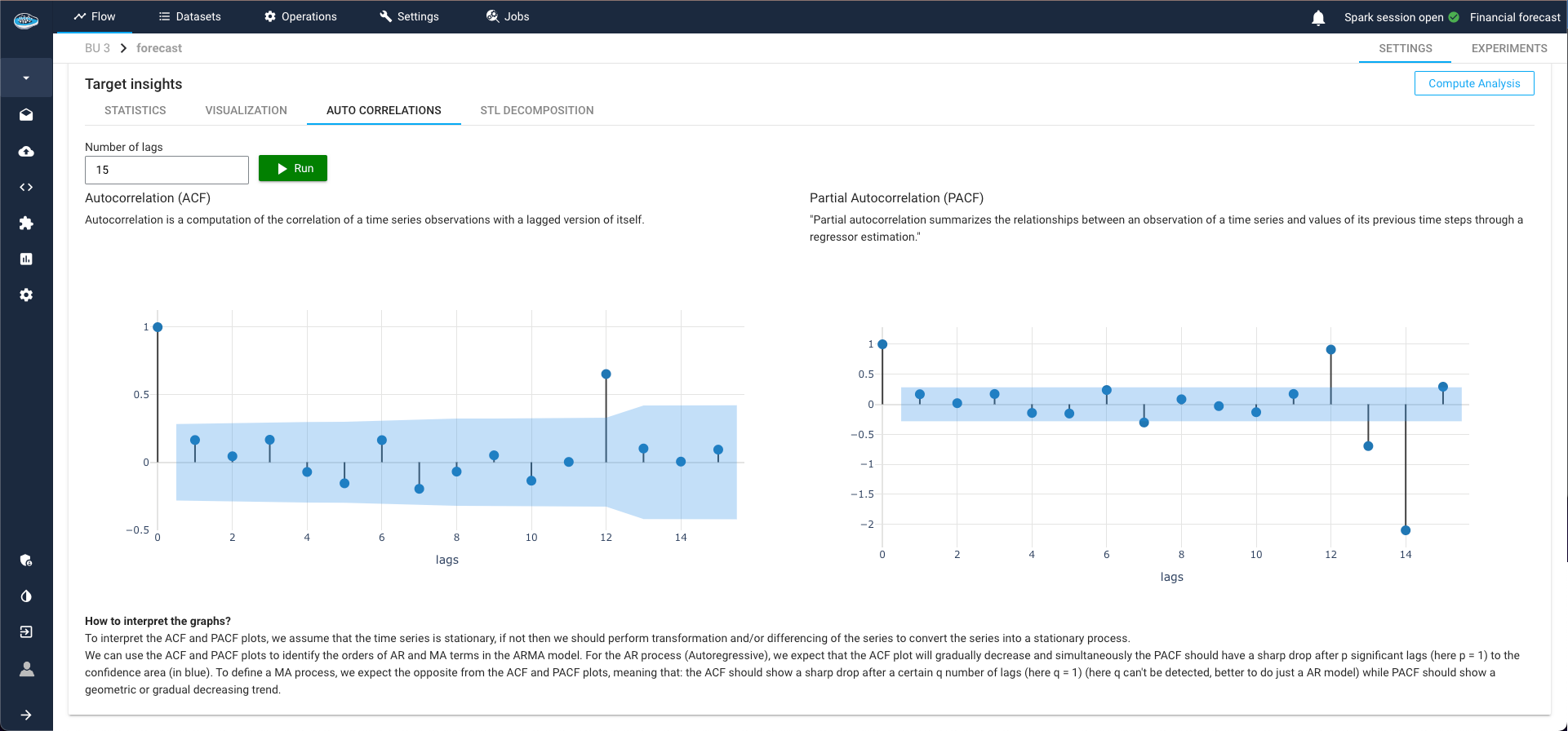This screenshot has height=731, width=1568.
Task: Click the bell notification icon
Action: pos(1317,18)
